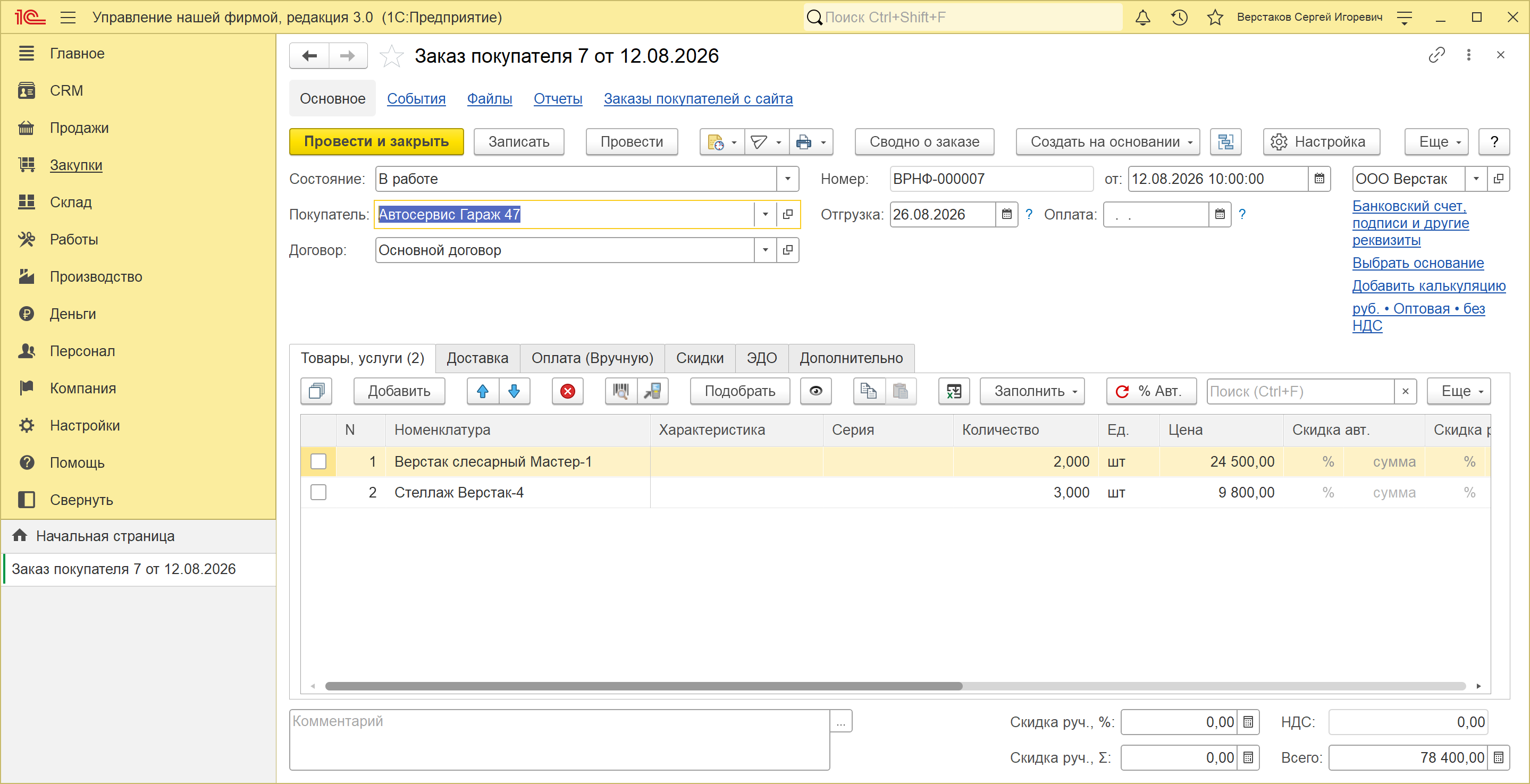
Task: Open table toolbar Еще menu
Action: click(x=1459, y=391)
